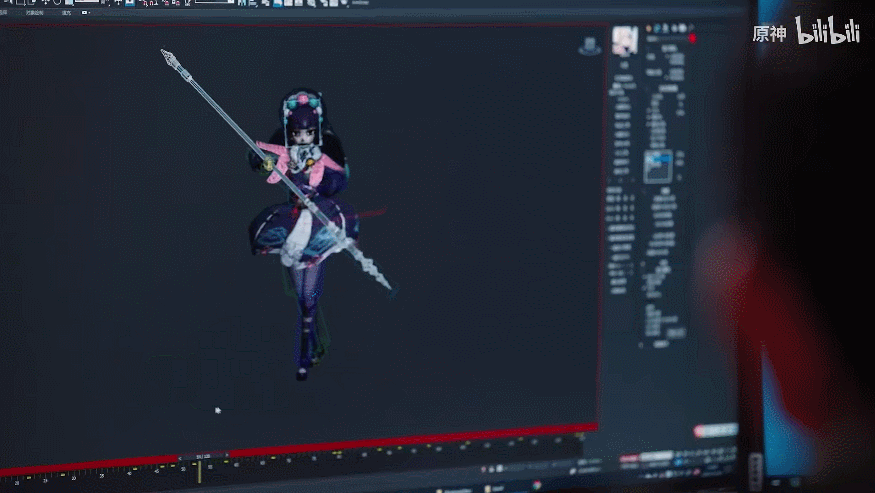The width and height of the screenshot is (875, 493).
Task: Click the time slider's left arrow to step back
Action: [x=180, y=458]
